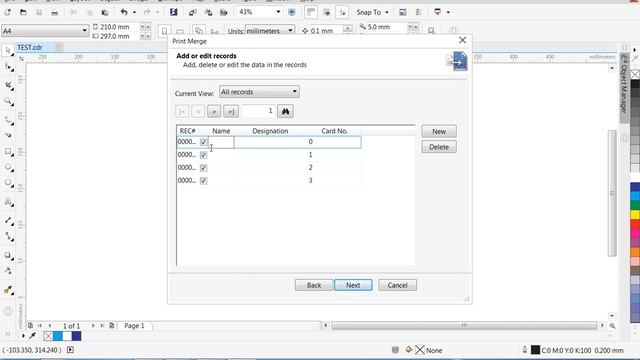Click the Application launcher icon
Screen dimensions: 640x360
[438, 12]
